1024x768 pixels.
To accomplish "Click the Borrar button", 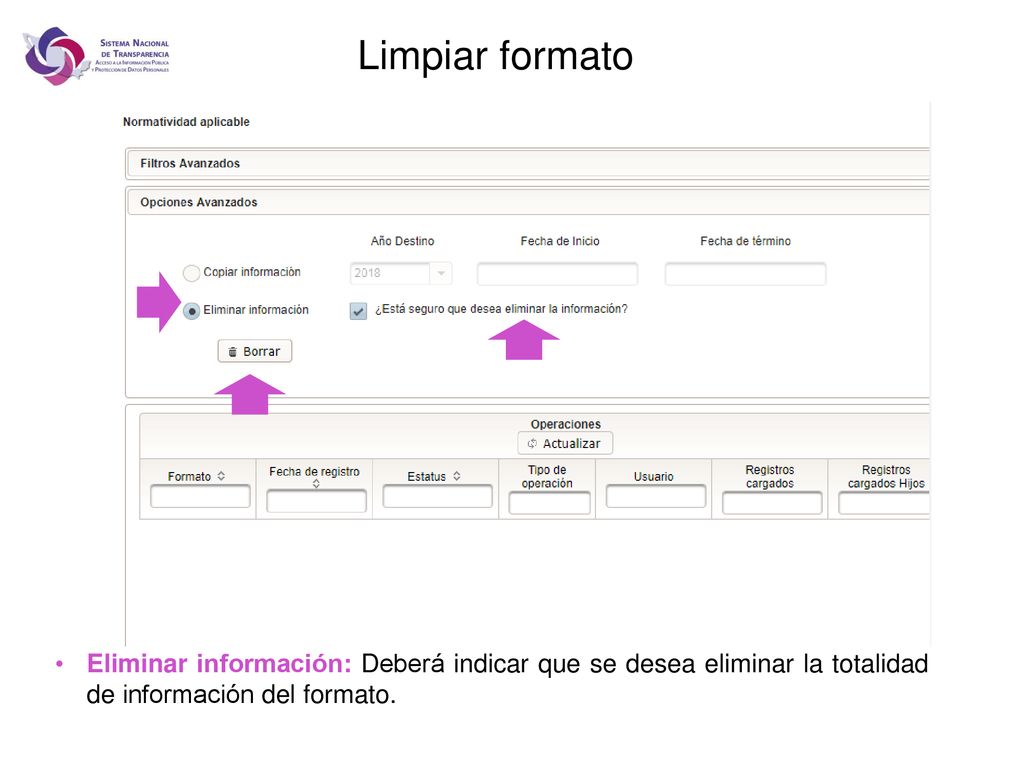I will 255,351.
